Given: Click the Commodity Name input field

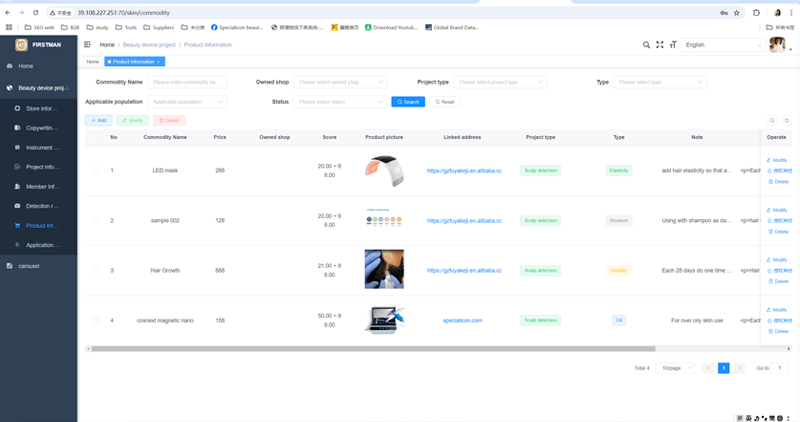Looking at the screenshot, I should point(187,82).
